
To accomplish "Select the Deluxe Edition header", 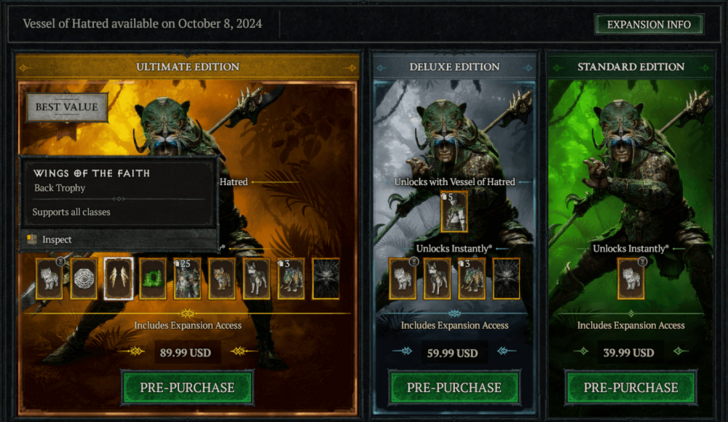I will coord(455,67).
